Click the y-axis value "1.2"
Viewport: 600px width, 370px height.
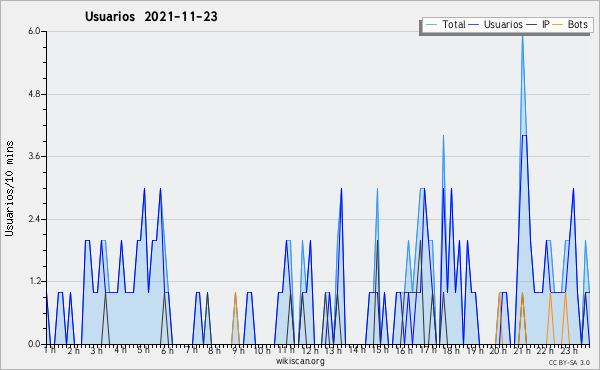(x=34, y=282)
